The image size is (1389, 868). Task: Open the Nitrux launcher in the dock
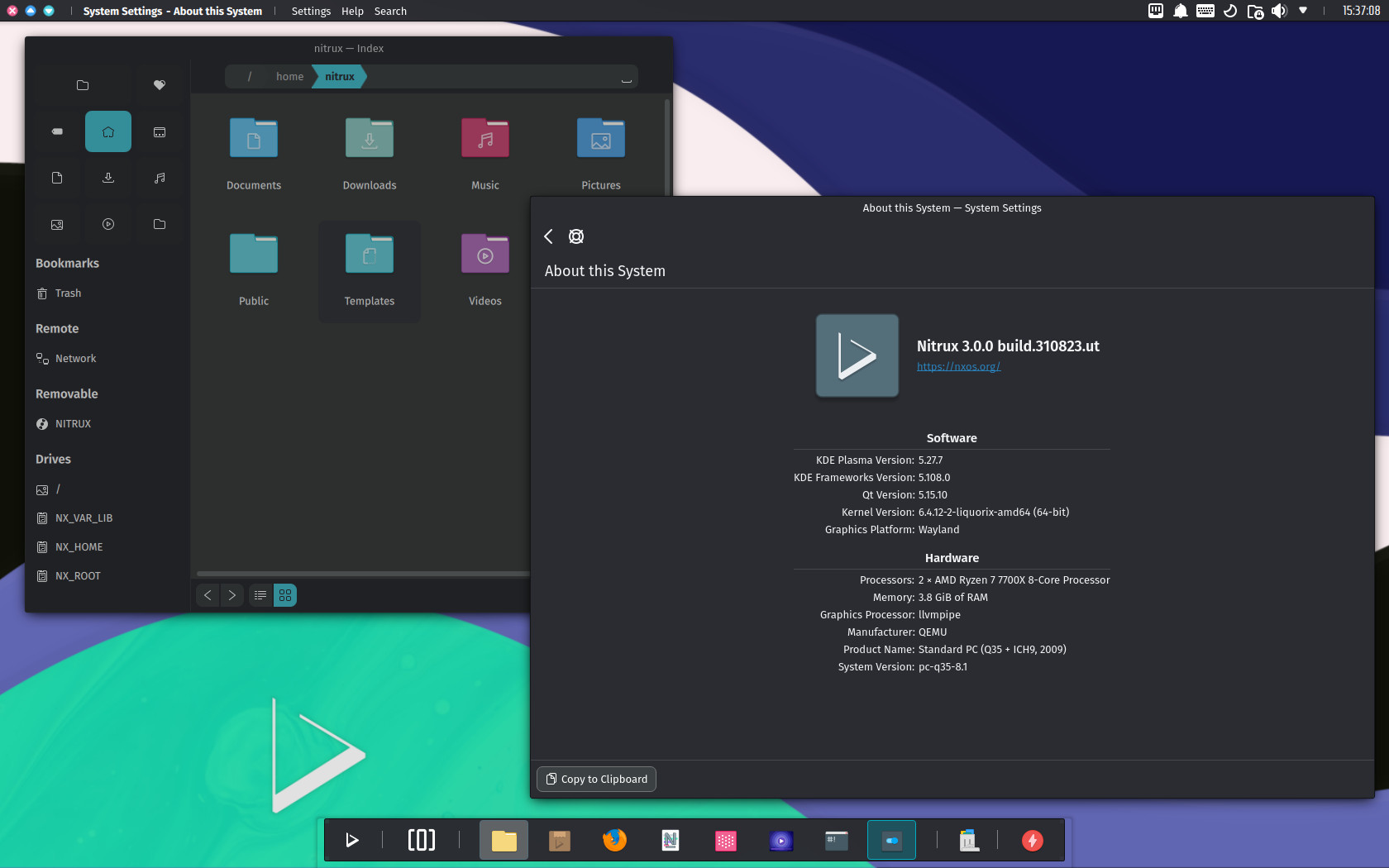pyautogui.click(x=352, y=841)
